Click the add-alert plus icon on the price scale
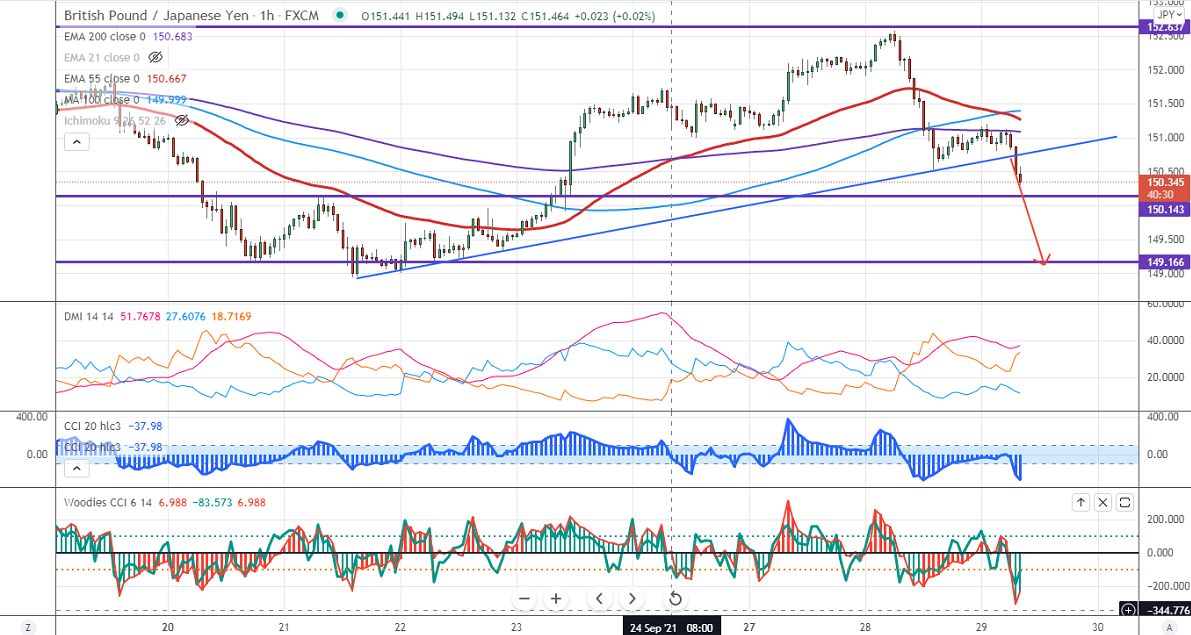This screenshot has width=1191, height=635. pos(1128,609)
